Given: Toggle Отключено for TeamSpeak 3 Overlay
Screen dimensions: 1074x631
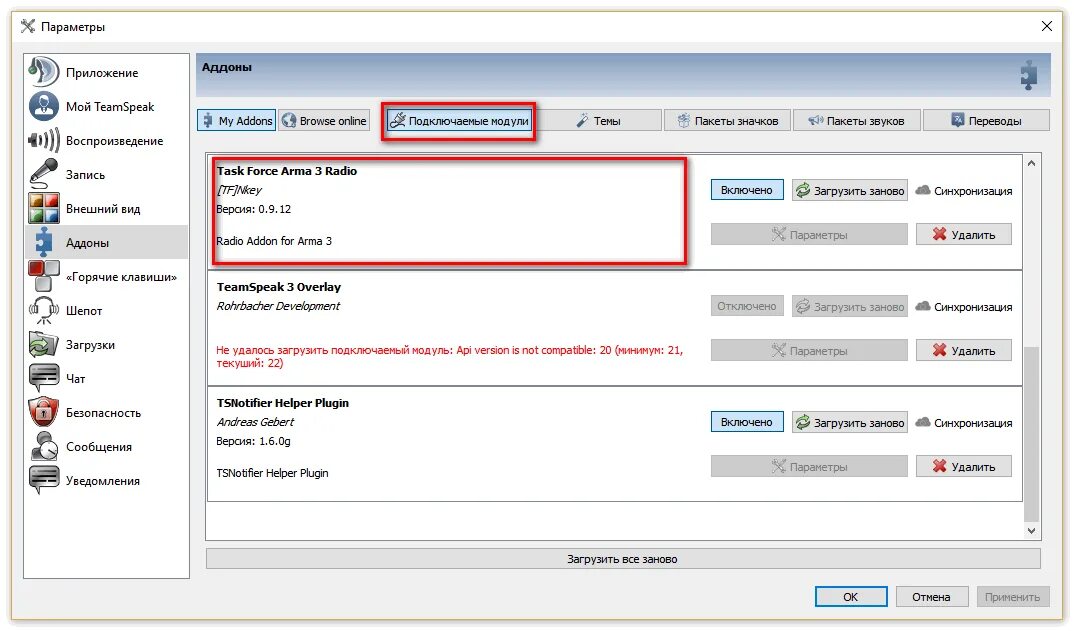Looking at the screenshot, I should coord(747,306).
